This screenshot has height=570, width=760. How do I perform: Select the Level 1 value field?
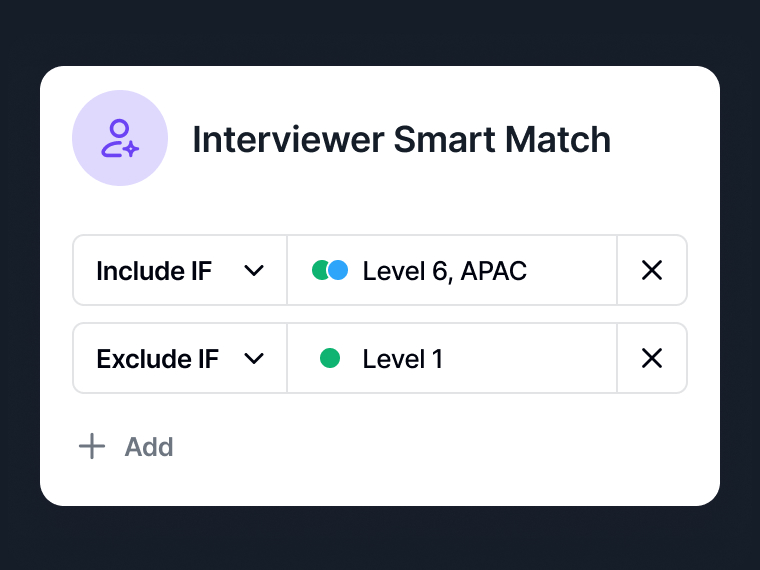click(452, 359)
